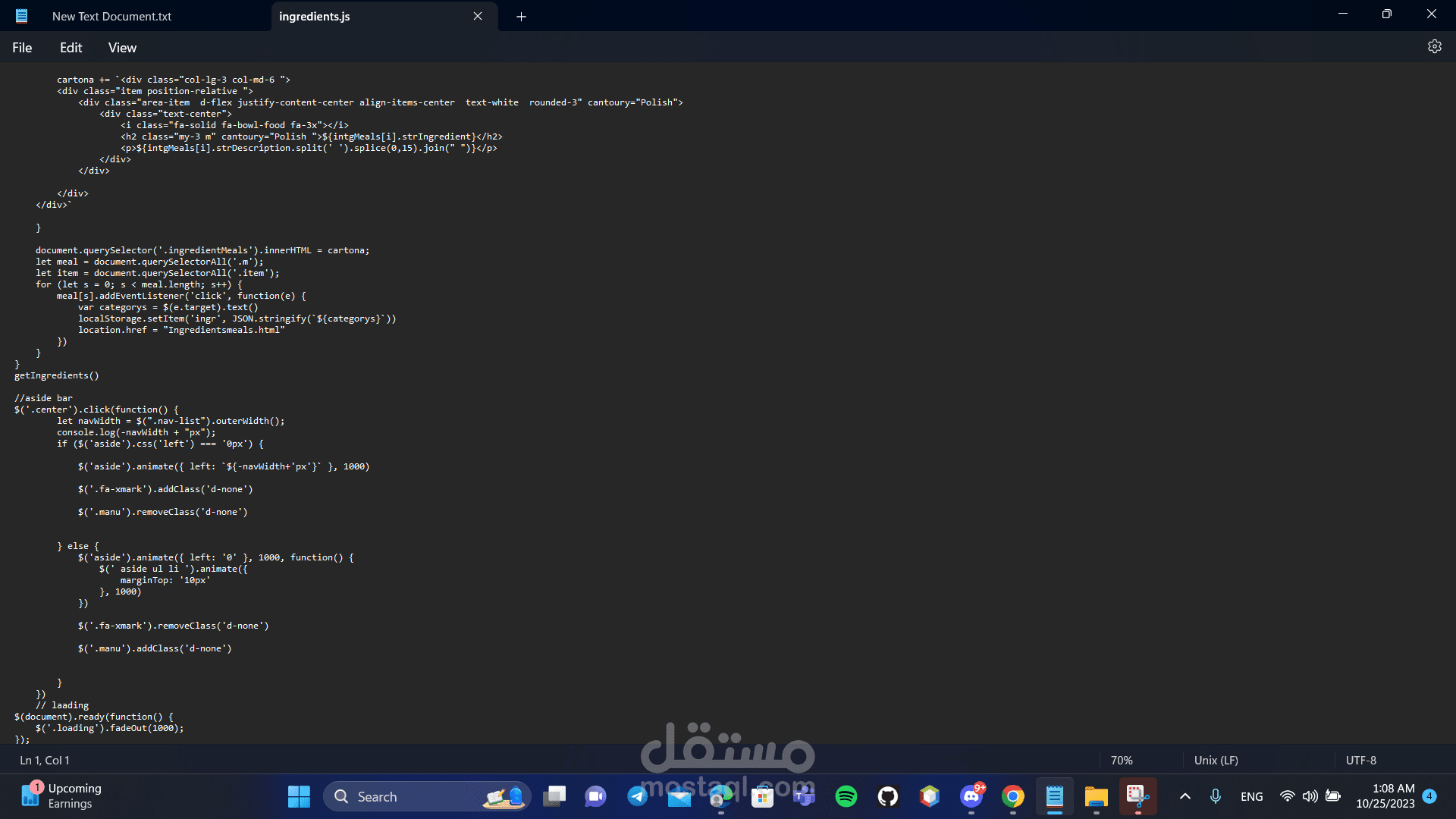
Task: Open Spotify from the taskbar
Action: pyautogui.click(x=846, y=796)
